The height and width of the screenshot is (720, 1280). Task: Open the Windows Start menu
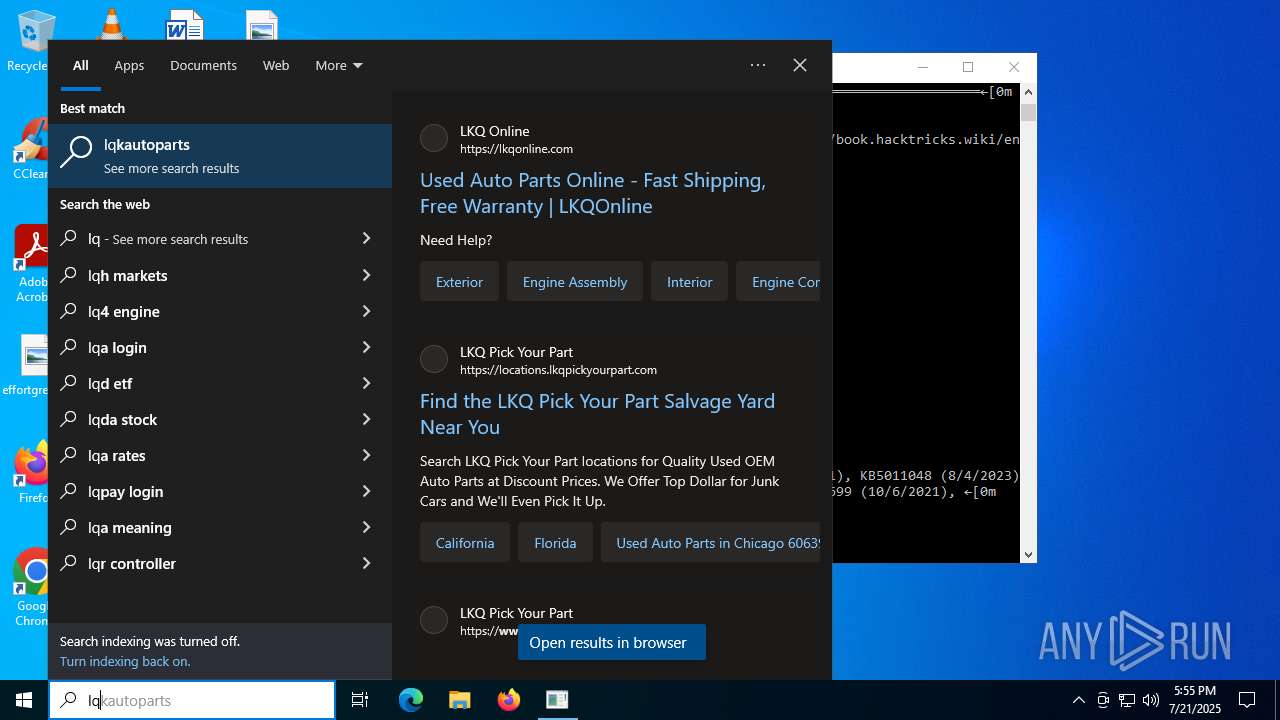(24, 700)
